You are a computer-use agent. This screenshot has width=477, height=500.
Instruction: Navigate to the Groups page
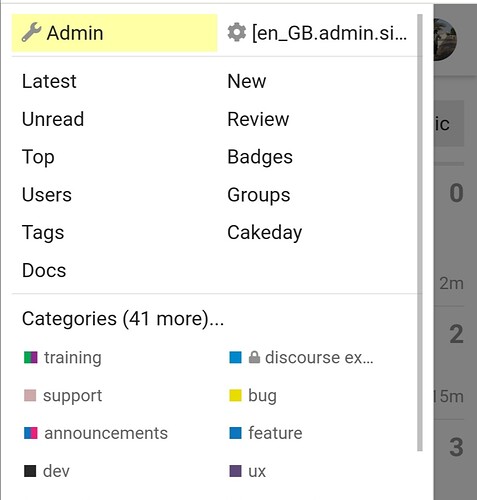click(259, 195)
